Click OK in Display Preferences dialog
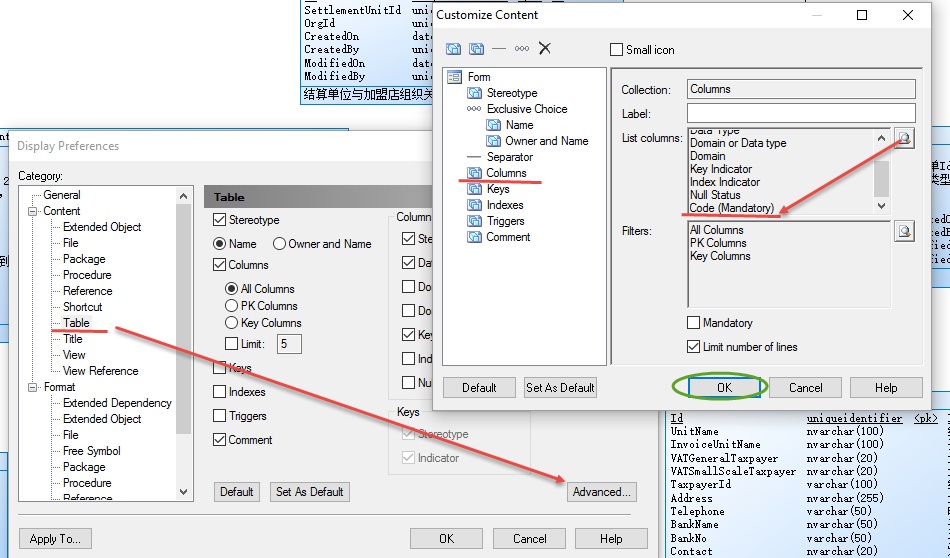The height and width of the screenshot is (558, 950). [447, 539]
